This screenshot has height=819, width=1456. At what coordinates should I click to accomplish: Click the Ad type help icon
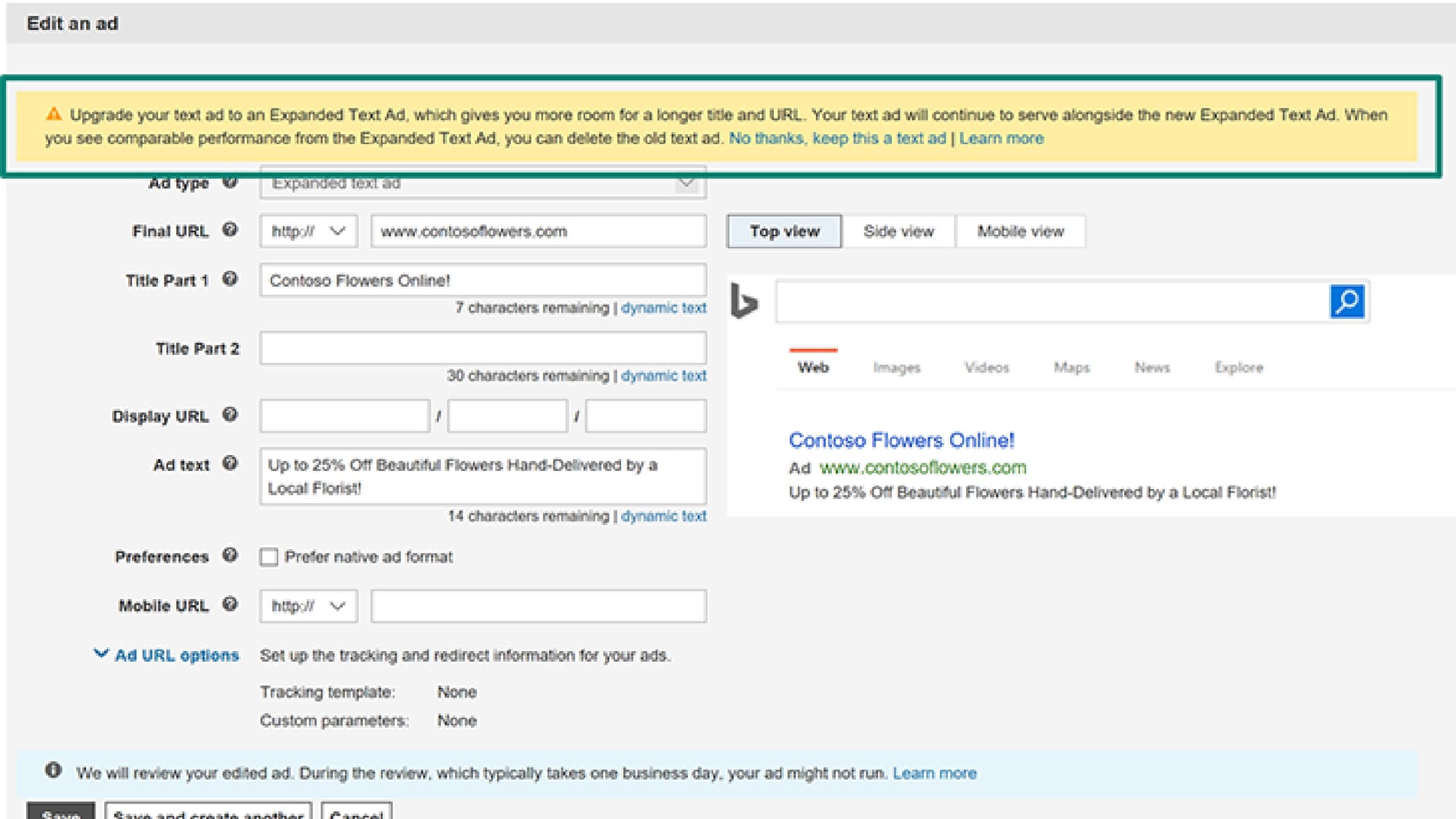[x=230, y=182]
